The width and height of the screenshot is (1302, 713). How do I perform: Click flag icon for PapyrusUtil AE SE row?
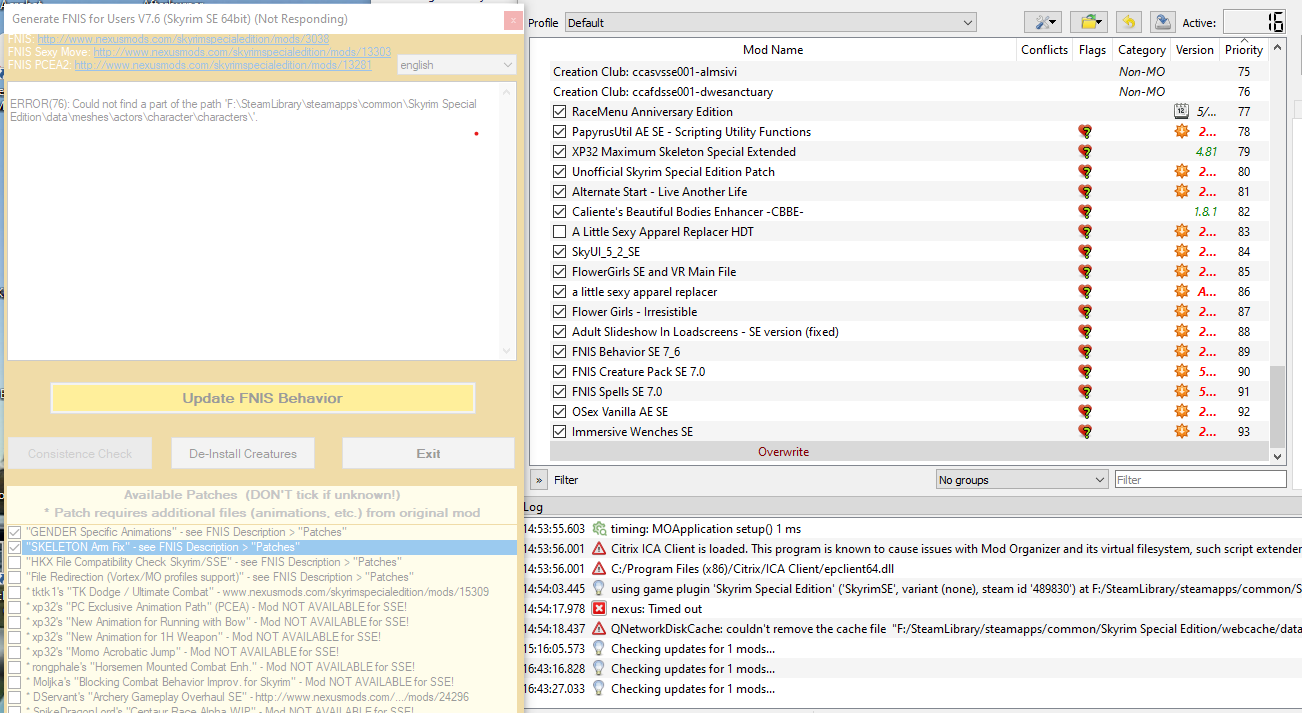coord(1085,132)
